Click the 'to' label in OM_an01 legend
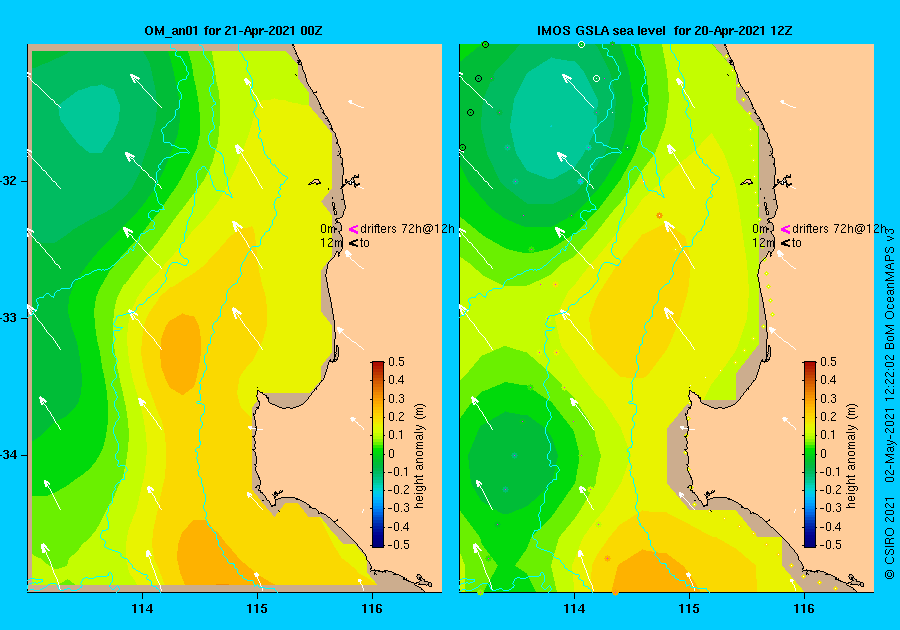900x630 pixels. [x=365, y=243]
